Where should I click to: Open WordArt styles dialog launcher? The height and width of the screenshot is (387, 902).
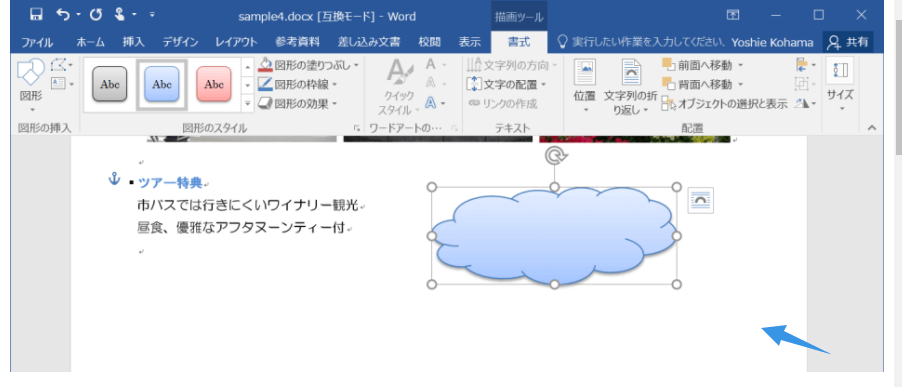(454, 128)
